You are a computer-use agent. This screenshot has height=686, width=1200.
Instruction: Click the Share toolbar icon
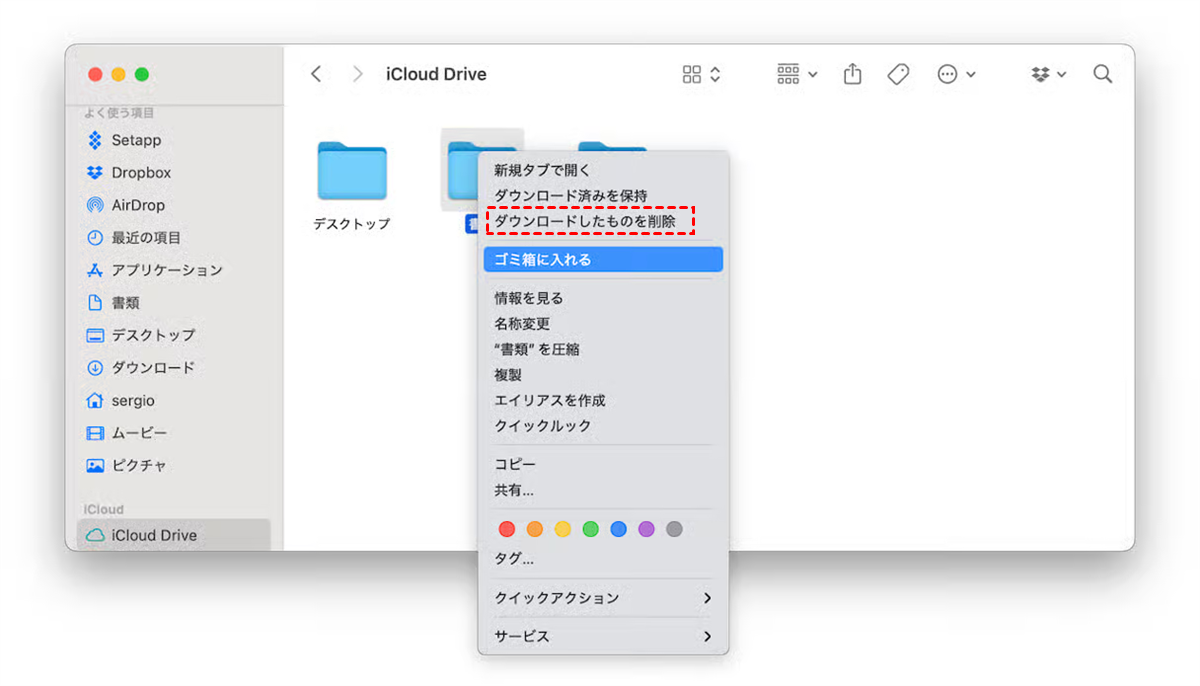[x=852, y=74]
